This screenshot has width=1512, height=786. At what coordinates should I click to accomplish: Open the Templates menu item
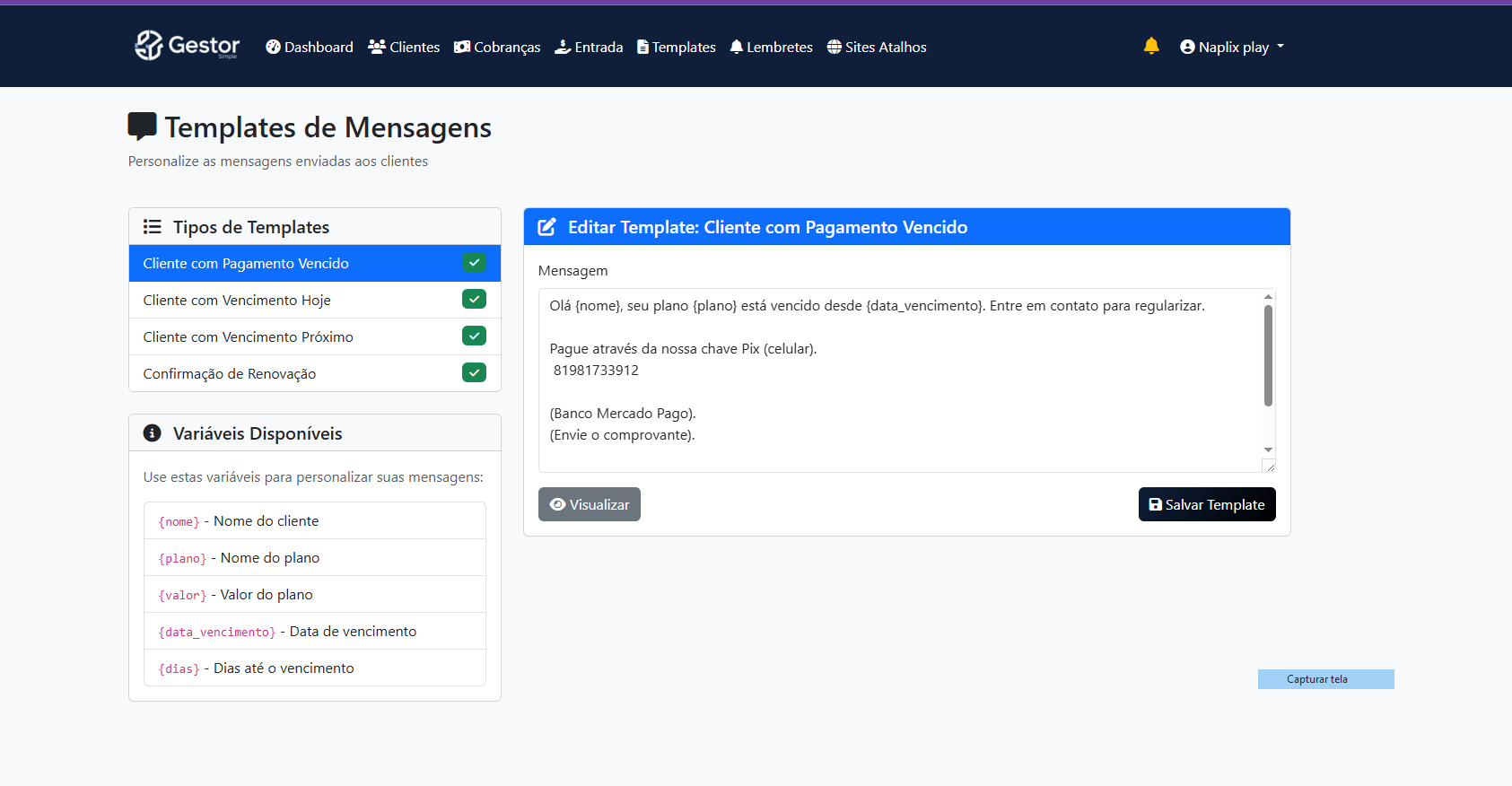(677, 47)
